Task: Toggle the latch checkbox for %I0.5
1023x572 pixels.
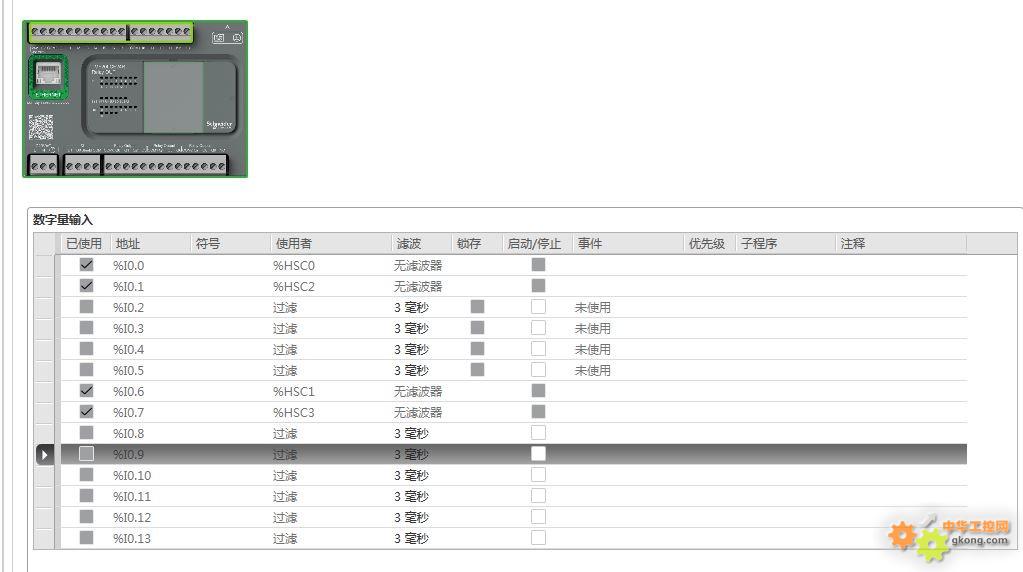Action: 478,370
